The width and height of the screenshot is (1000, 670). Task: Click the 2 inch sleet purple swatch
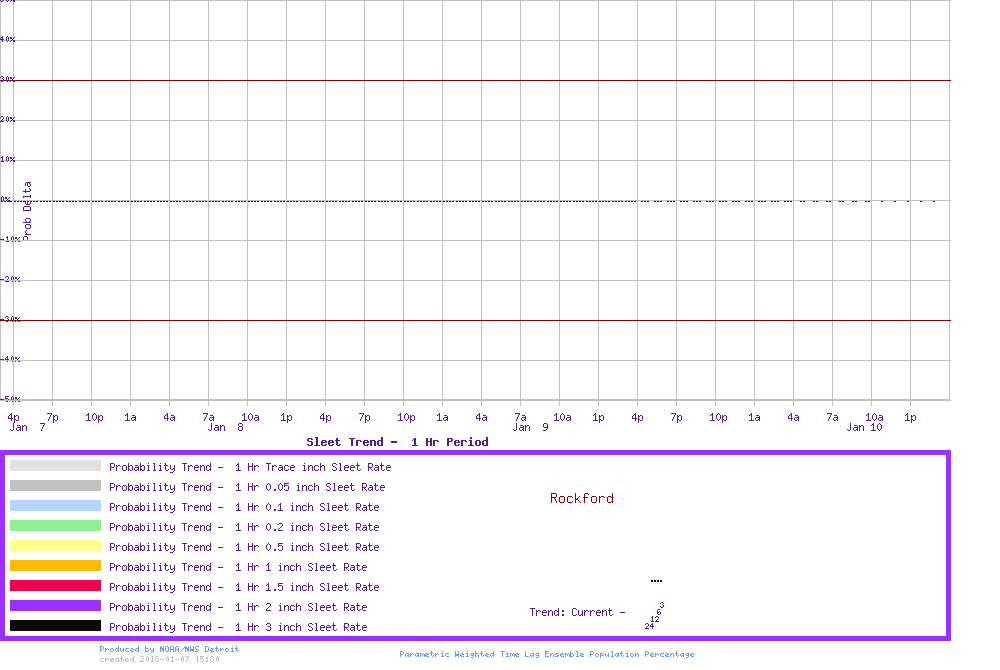click(55, 606)
